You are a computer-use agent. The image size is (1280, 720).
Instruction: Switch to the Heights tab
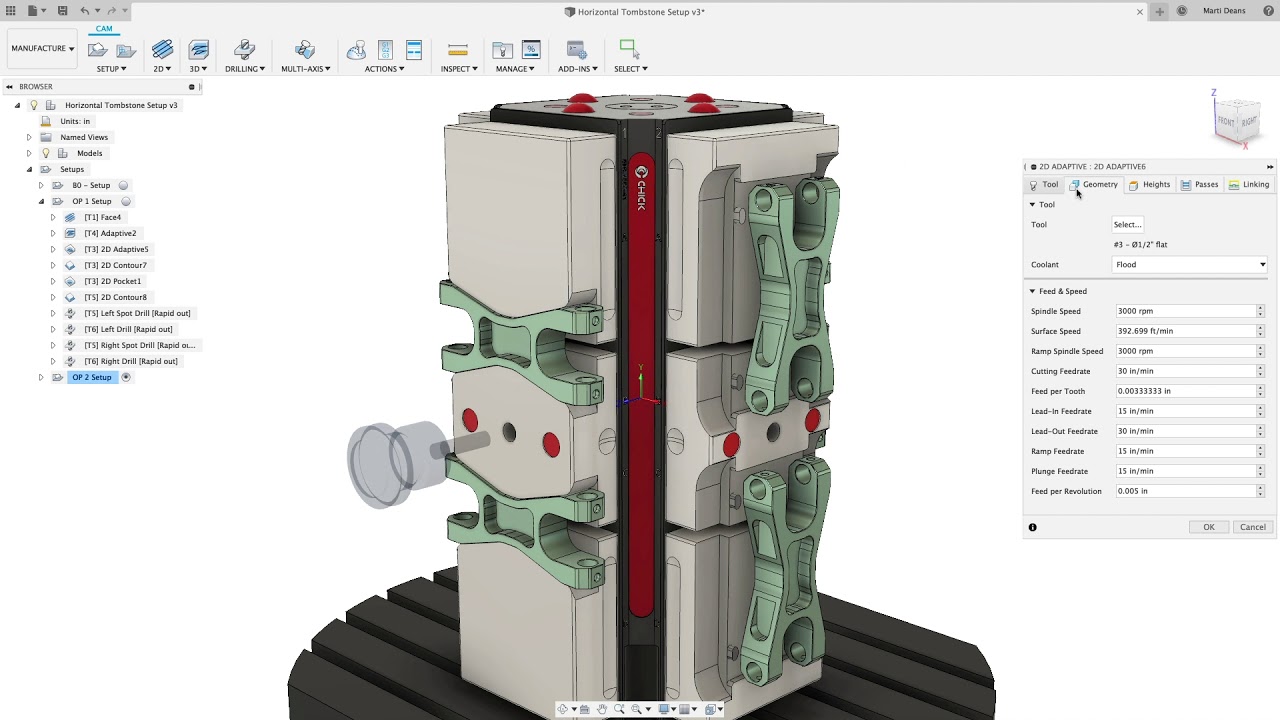[1149, 185]
